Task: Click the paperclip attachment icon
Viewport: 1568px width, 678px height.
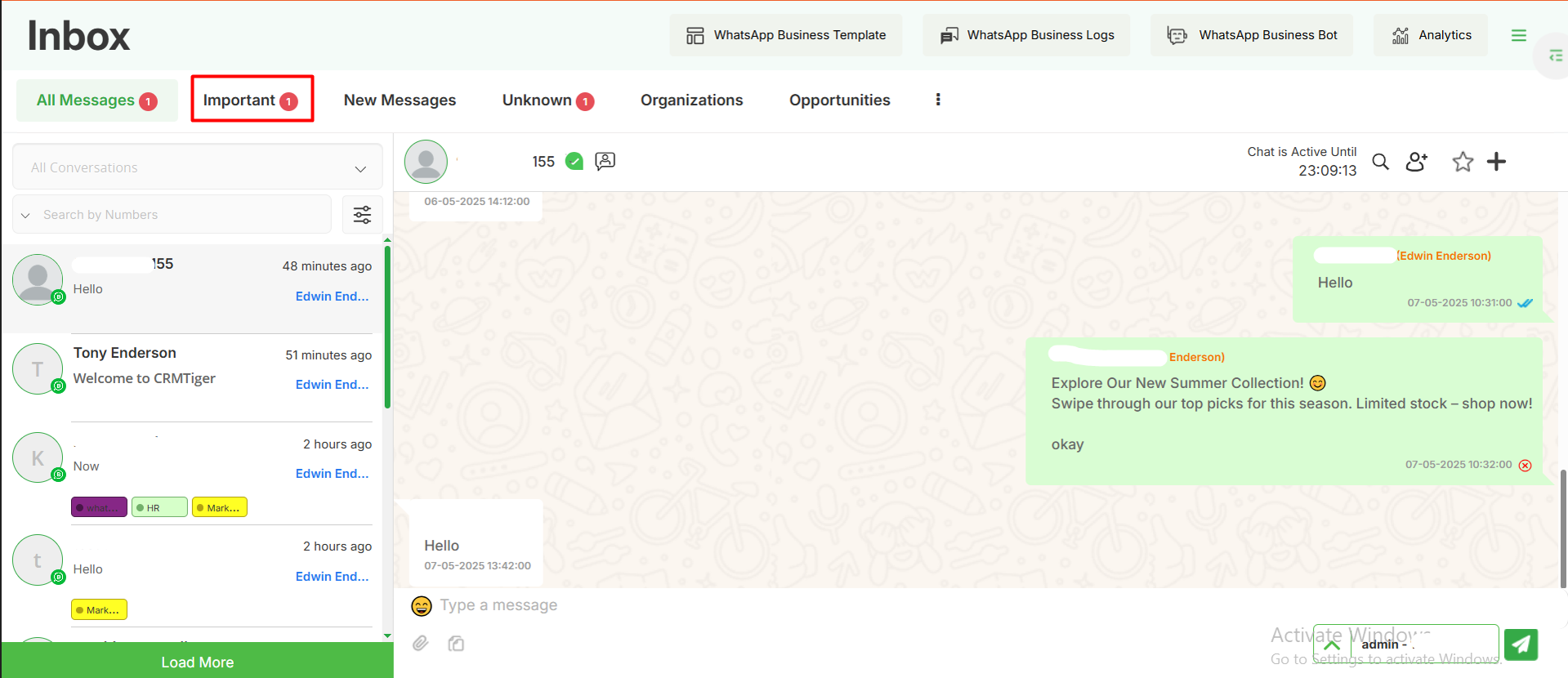Action: pyautogui.click(x=420, y=643)
